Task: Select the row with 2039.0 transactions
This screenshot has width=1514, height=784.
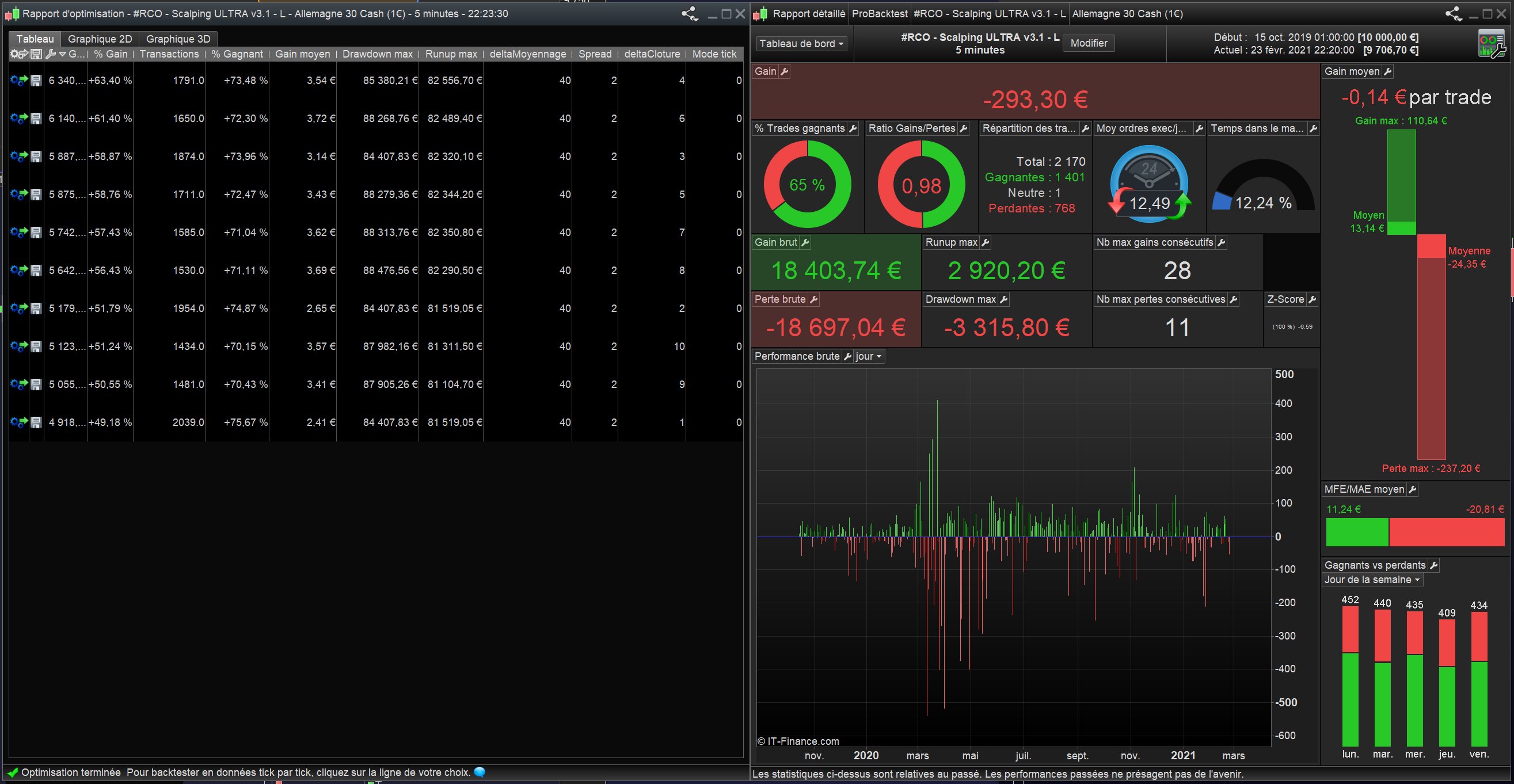Action: pos(188,423)
